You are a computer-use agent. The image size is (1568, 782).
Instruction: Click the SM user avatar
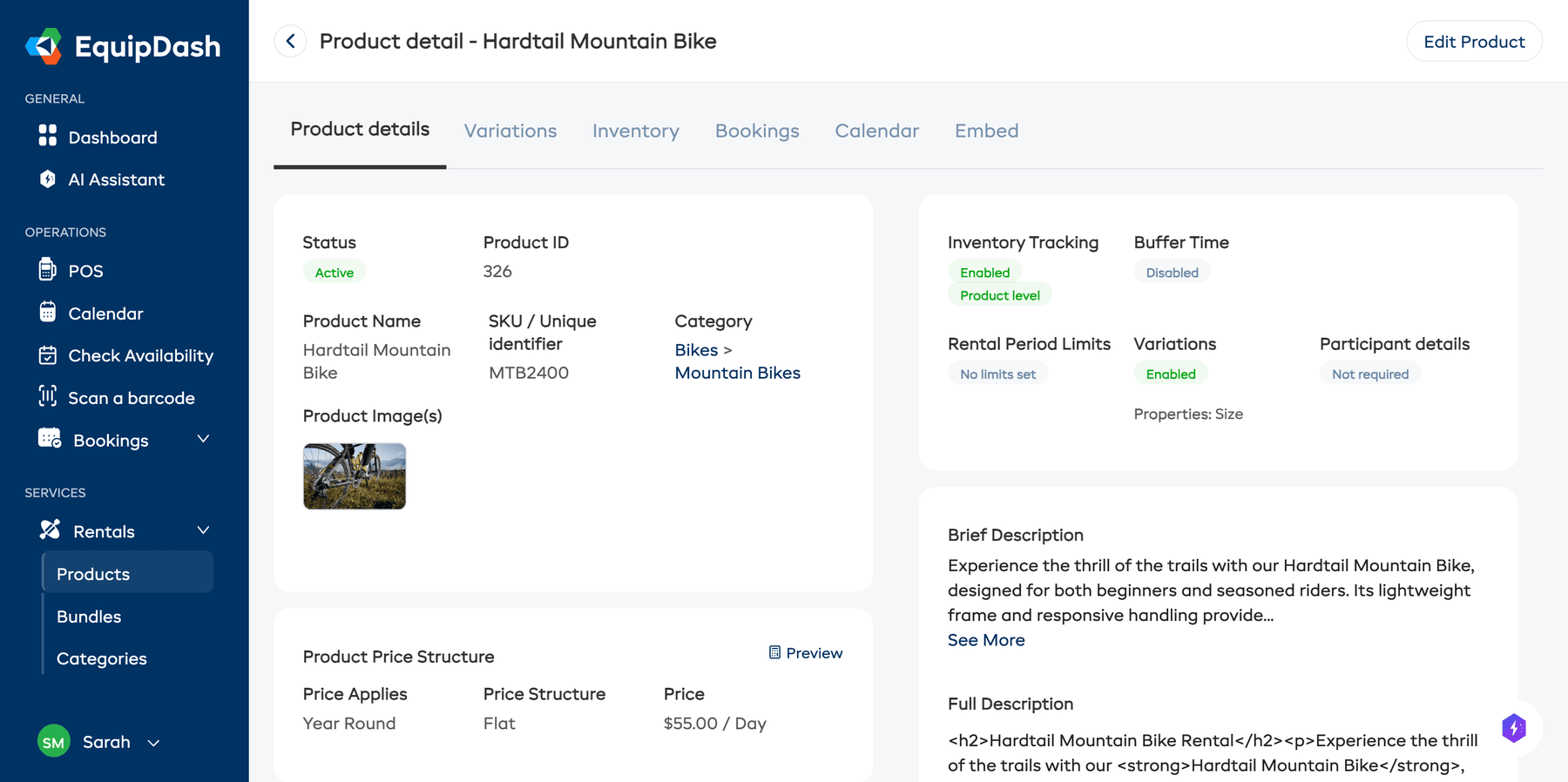click(54, 741)
